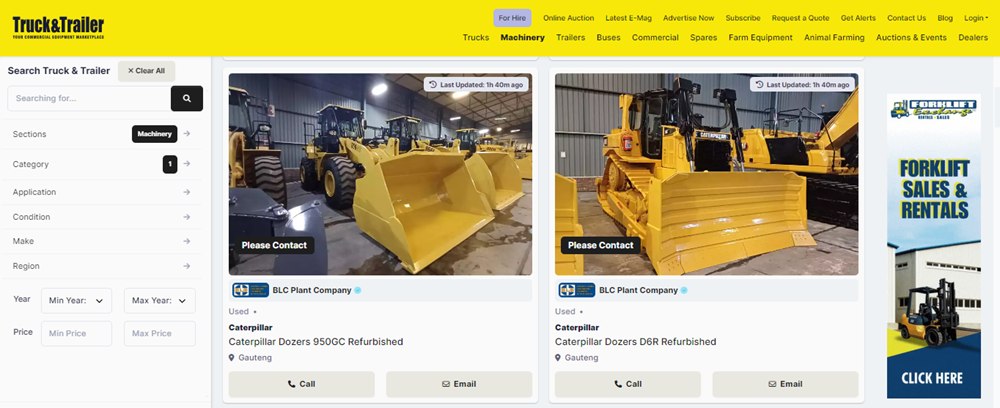Click the Subscribe link
Viewport: 1000px width, 408px height.
(x=743, y=18)
